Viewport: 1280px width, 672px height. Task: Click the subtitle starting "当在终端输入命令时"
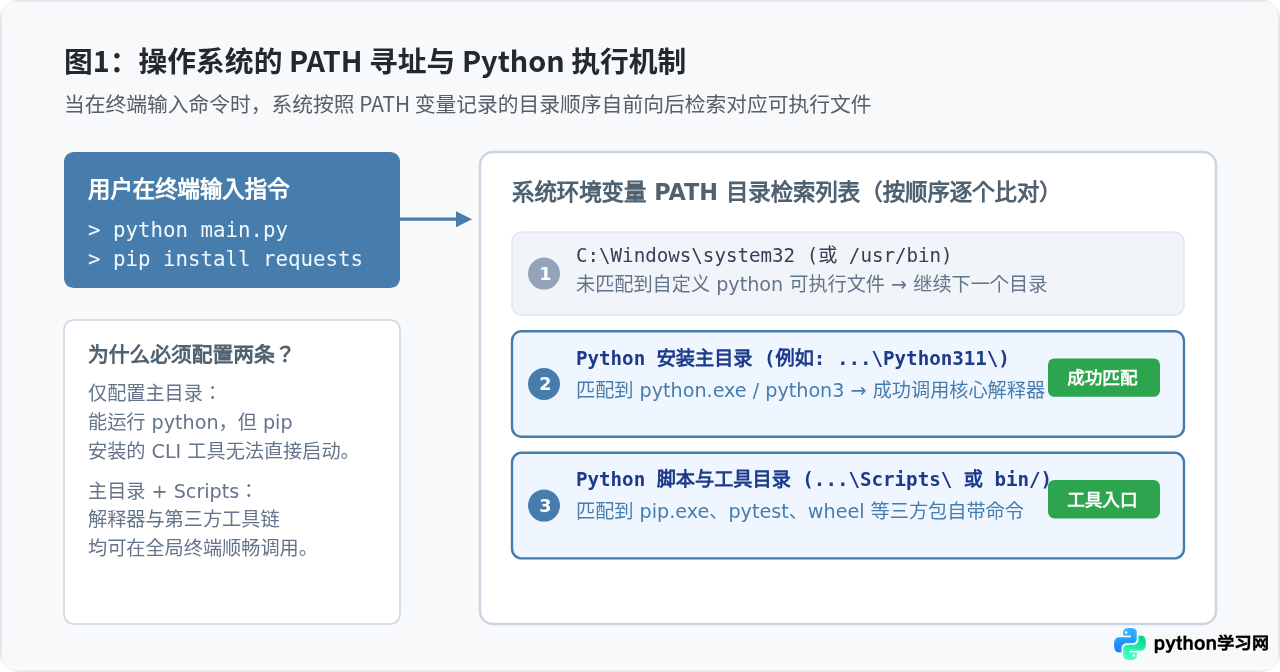(x=468, y=104)
